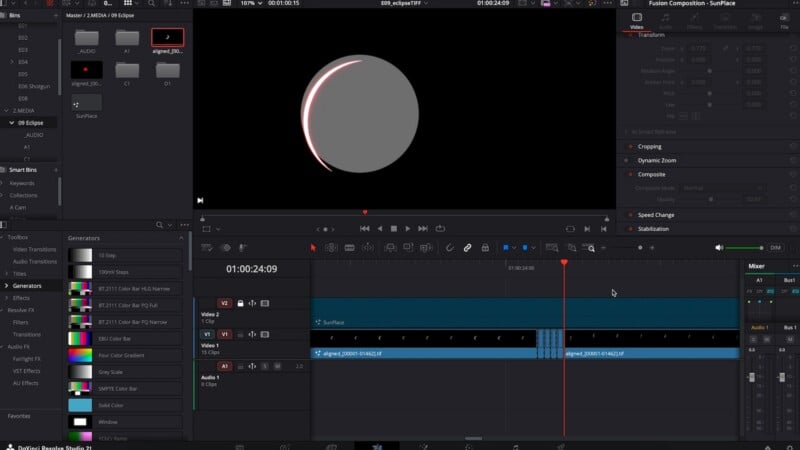Toggle loop playback button
This screenshot has width=800, height=450.
coord(440,229)
